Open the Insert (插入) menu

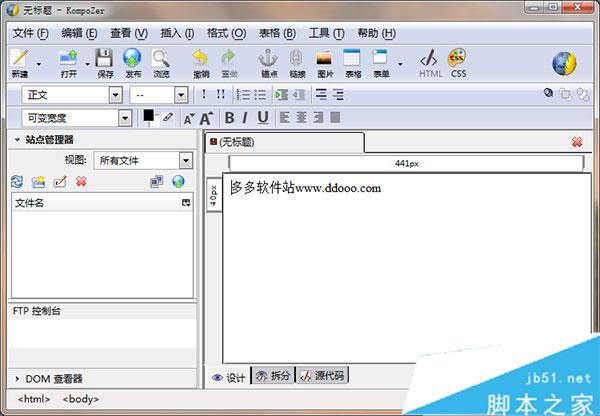[177, 33]
